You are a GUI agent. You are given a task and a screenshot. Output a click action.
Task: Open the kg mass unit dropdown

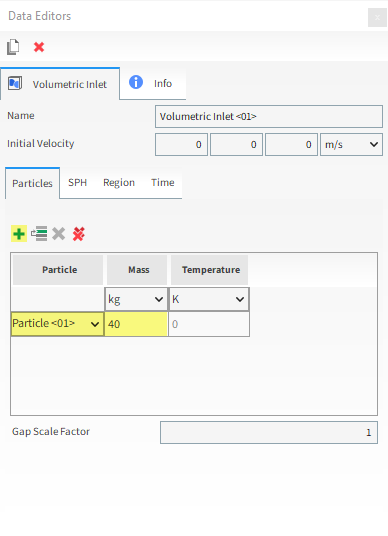pyautogui.click(x=136, y=299)
